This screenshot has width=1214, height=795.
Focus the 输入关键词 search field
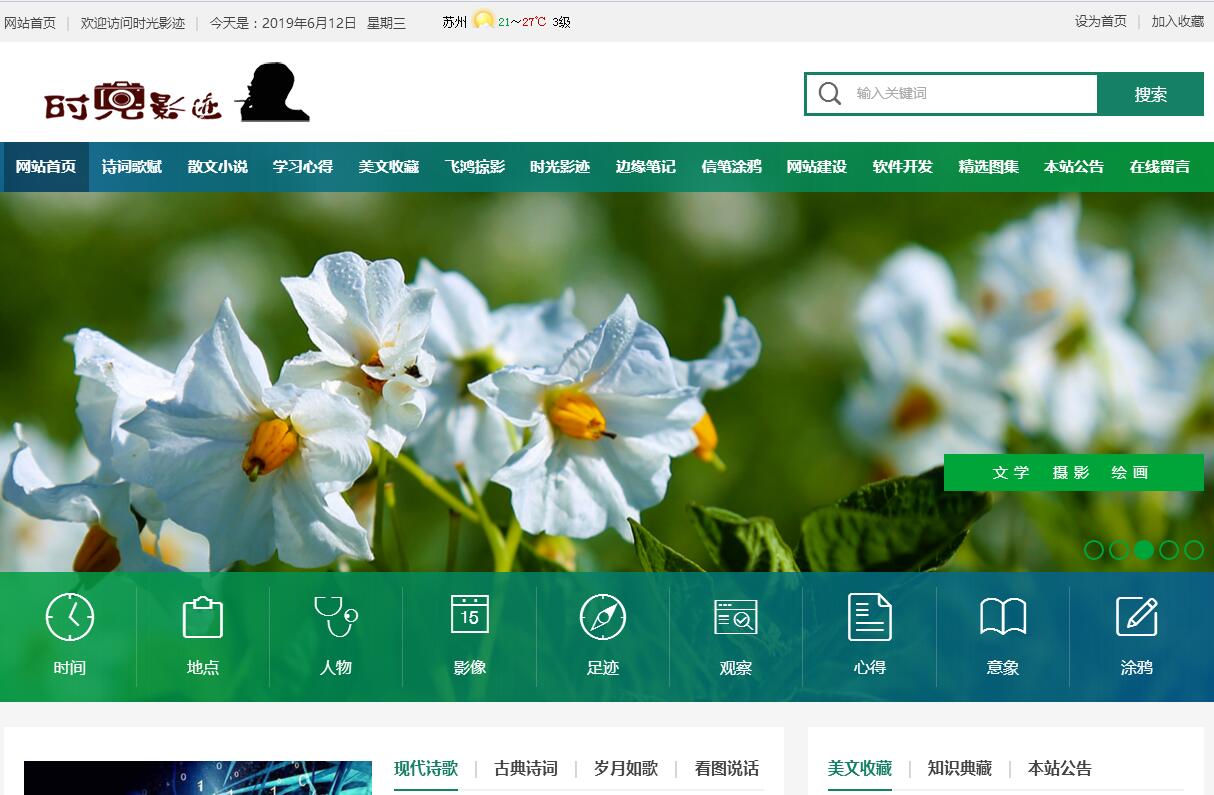[x=970, y=94]
